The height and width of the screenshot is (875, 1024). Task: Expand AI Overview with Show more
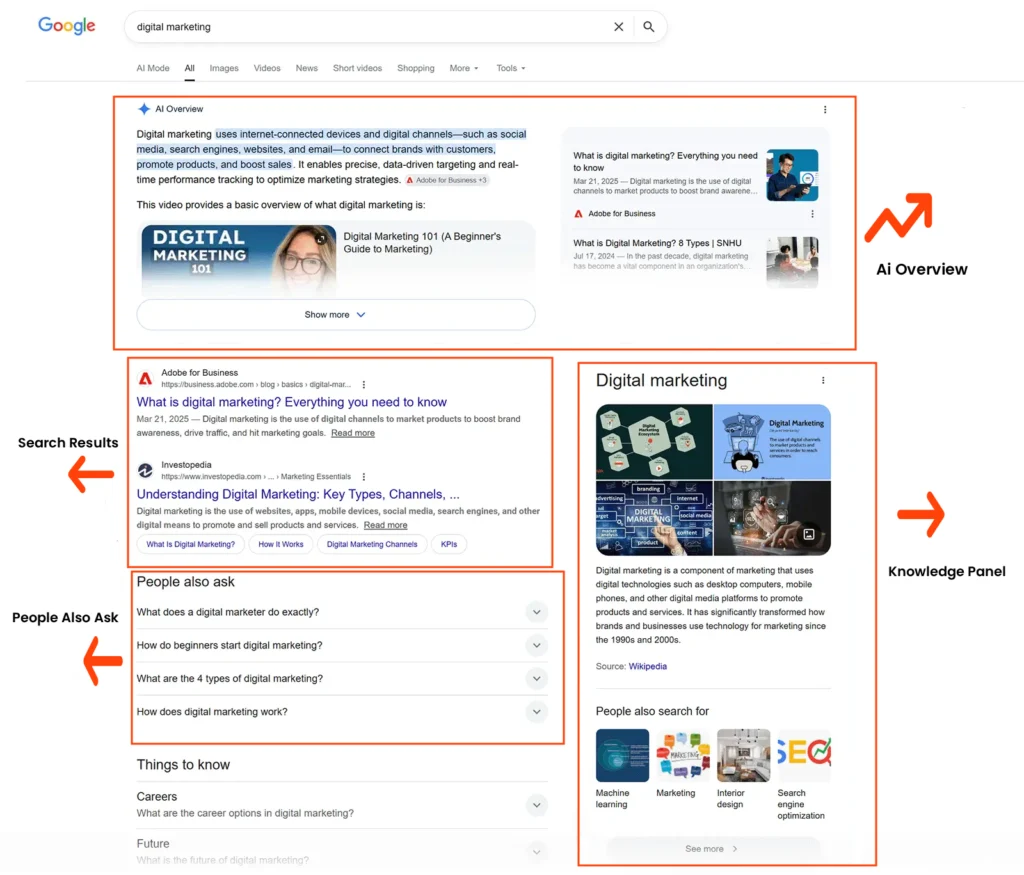pos(336,315)
